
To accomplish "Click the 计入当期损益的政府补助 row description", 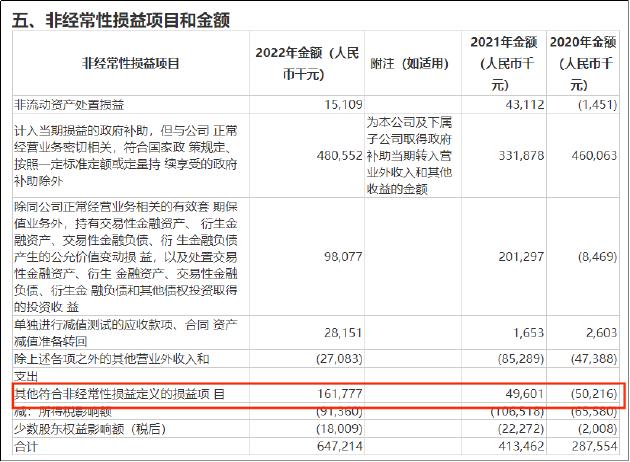I will 126,156.
